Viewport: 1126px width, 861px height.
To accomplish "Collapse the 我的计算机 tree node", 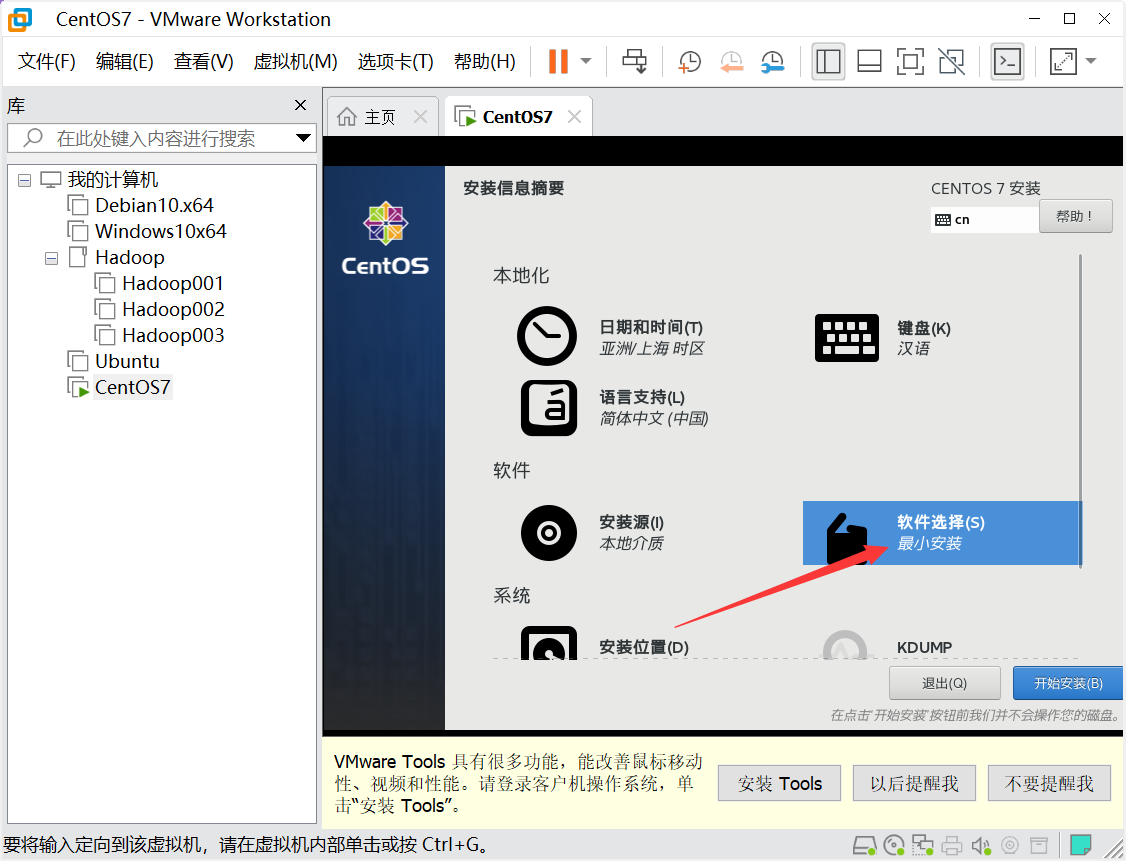I will tap(24, 180).
